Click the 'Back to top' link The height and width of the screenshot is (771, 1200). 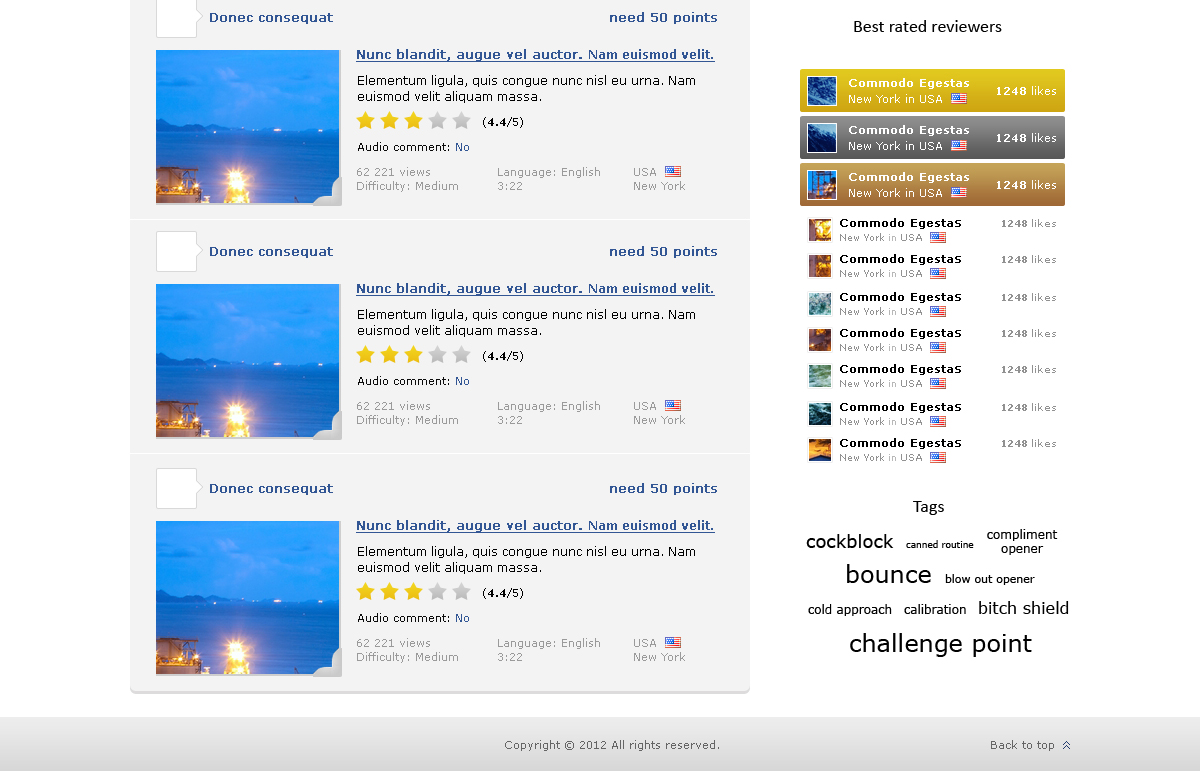(1022, 745)
